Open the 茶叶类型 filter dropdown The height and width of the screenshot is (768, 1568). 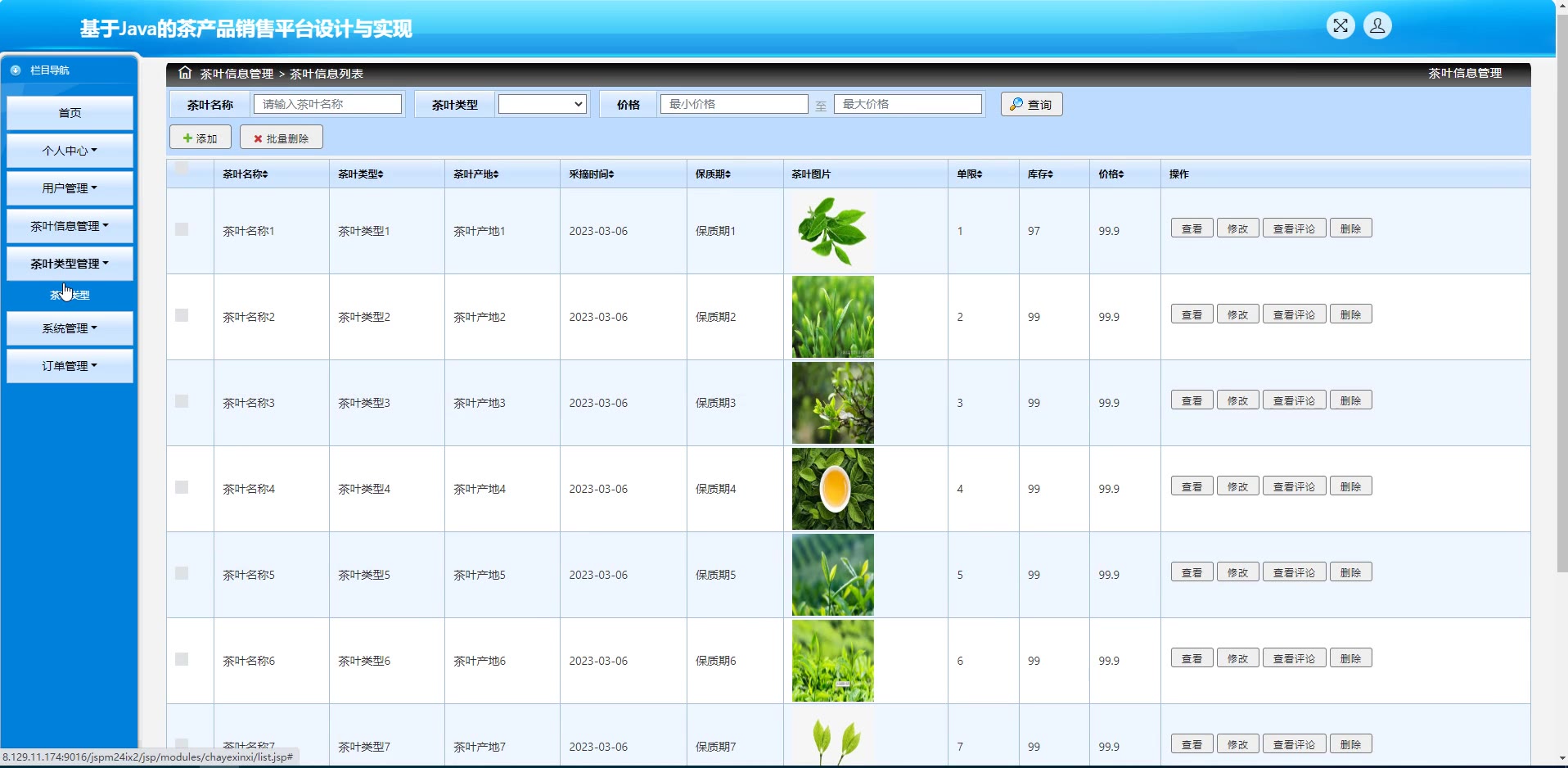[543, 104]
